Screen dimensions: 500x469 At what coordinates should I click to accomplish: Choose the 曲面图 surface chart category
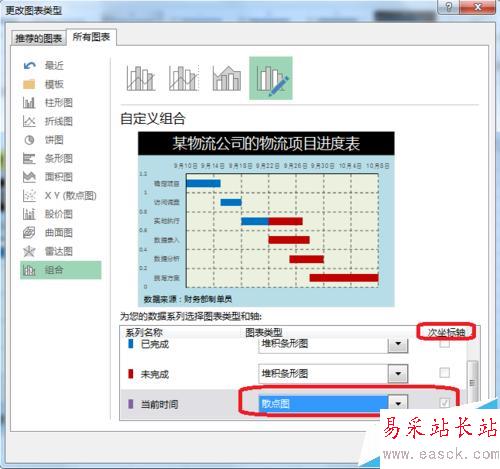pos(61,233)
